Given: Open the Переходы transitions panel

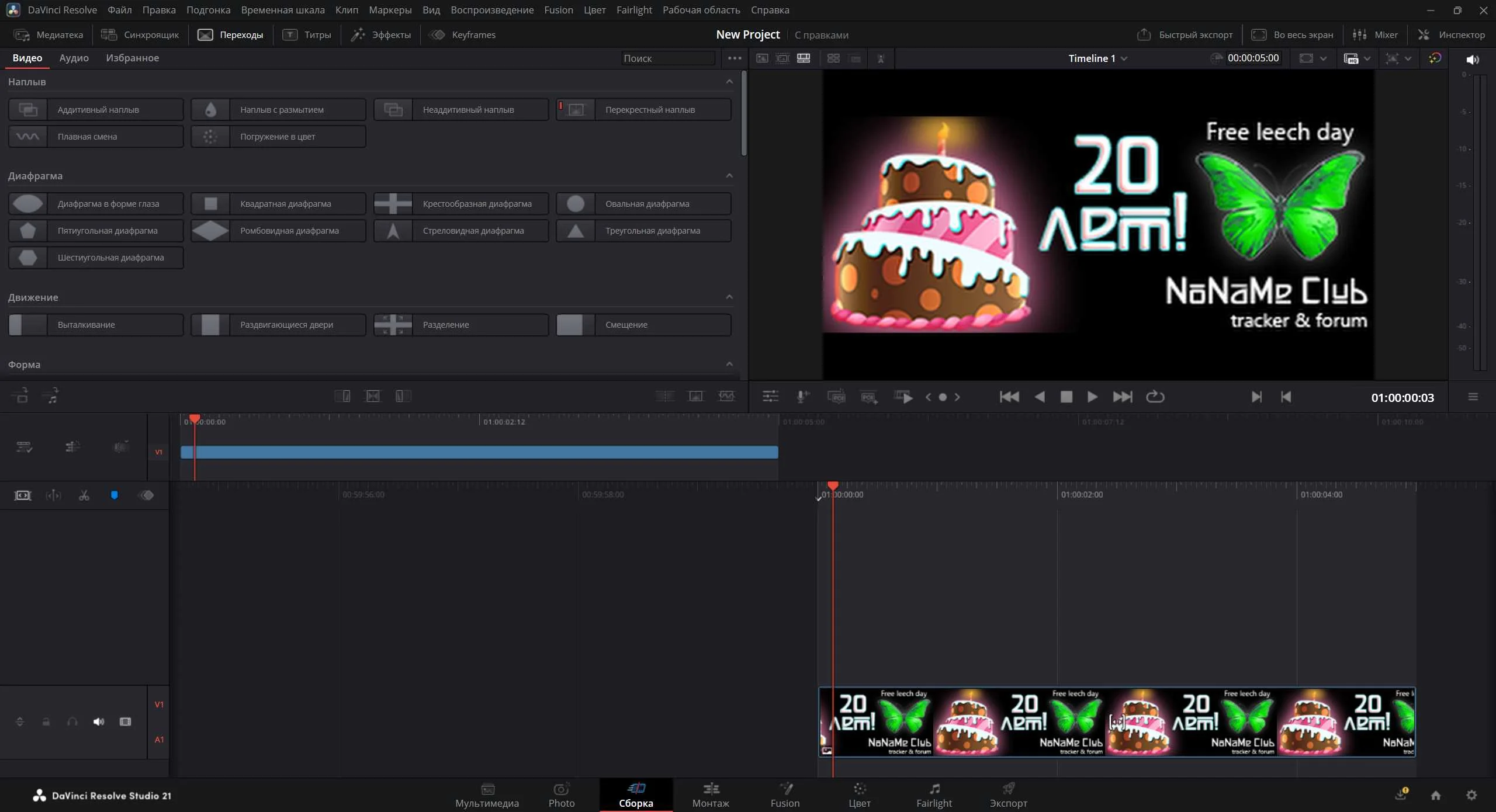Looking at the screenshot, I should click(230, 35).
